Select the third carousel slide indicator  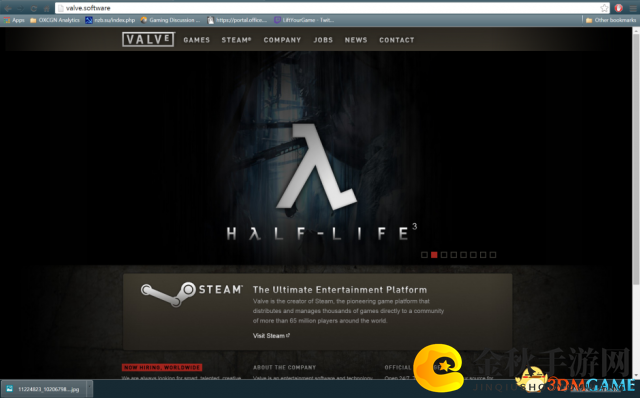[444, 255]
